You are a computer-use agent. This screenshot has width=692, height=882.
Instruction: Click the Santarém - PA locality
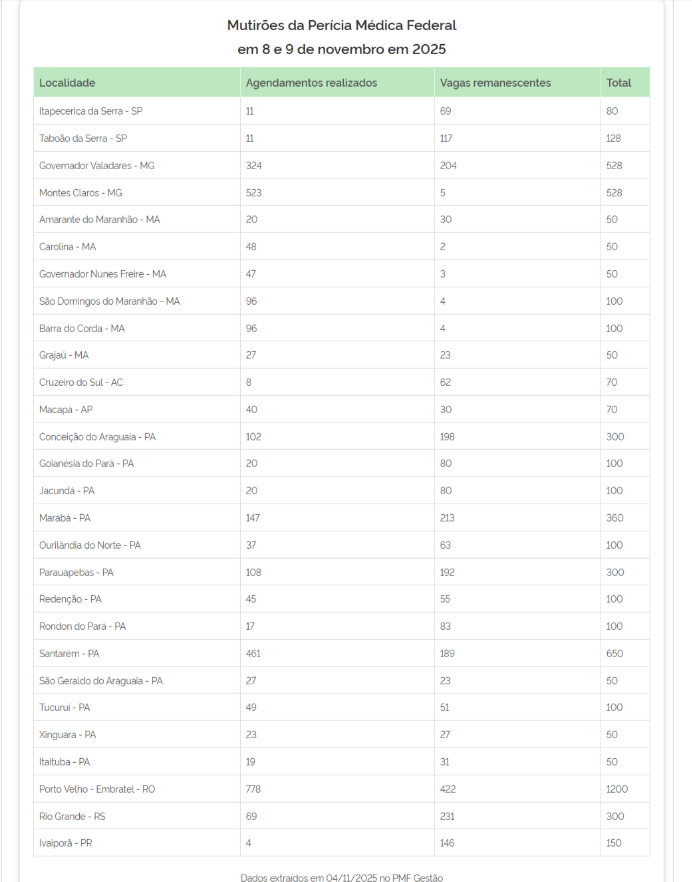pos(69,653)
